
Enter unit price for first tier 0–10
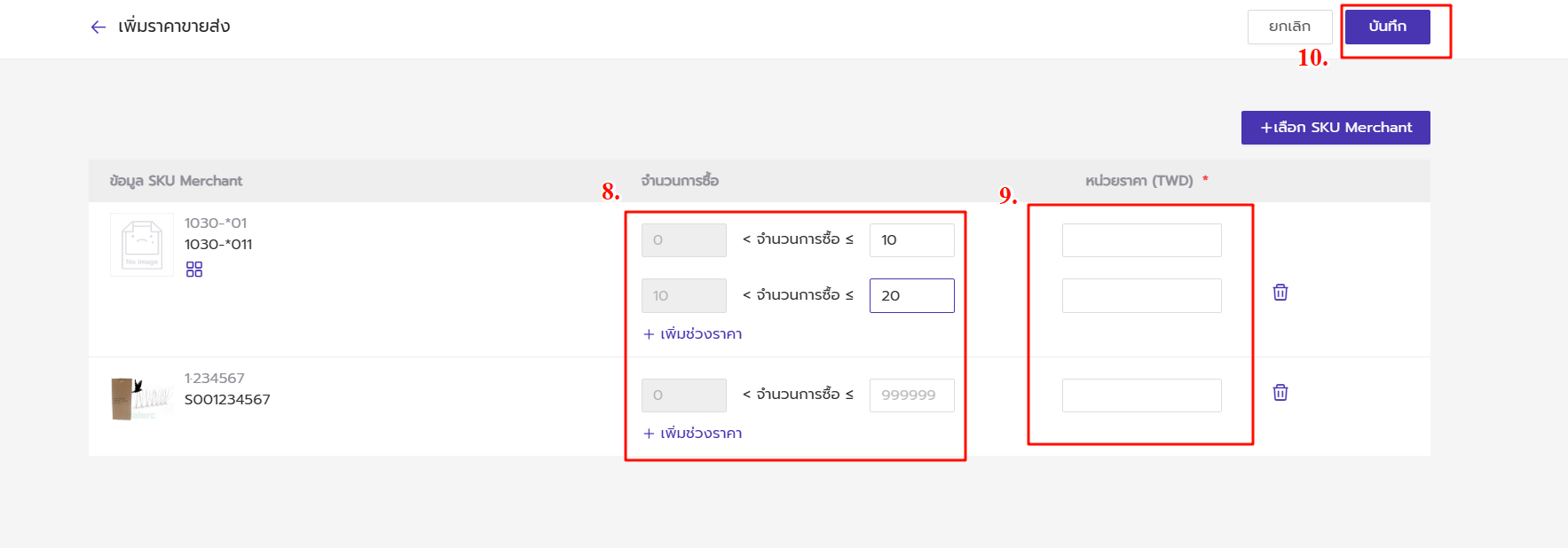pyautogui.click(x=1141, y=240)
